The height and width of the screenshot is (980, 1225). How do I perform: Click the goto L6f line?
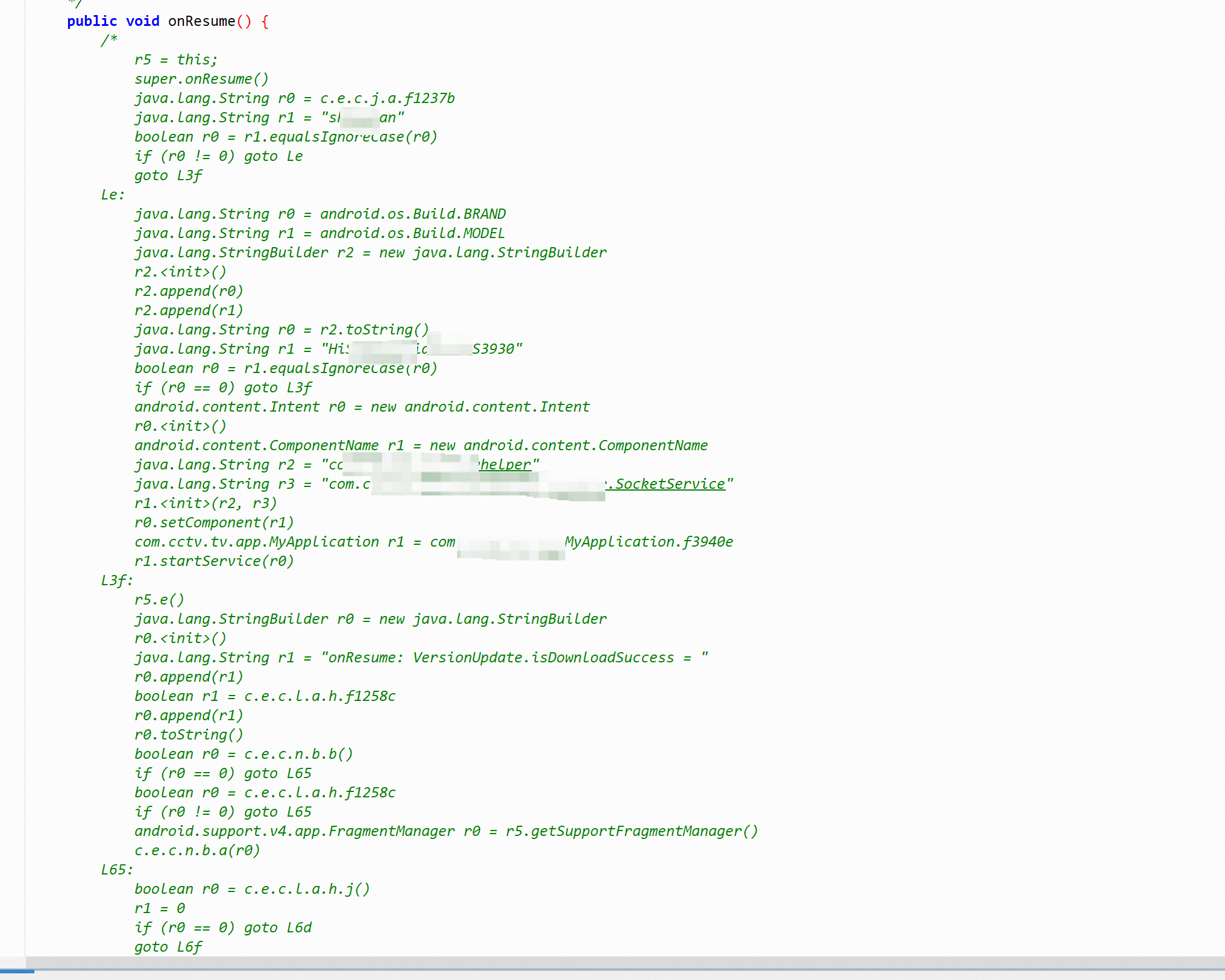(168, 947)
